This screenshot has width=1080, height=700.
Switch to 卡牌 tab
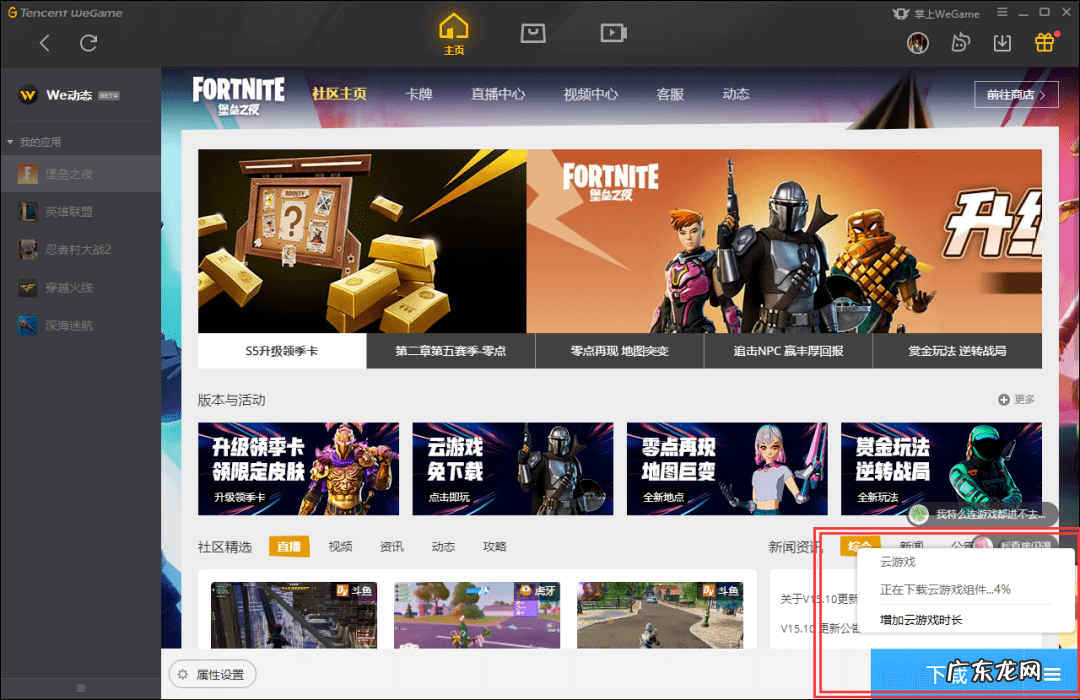tap(419, 94)
